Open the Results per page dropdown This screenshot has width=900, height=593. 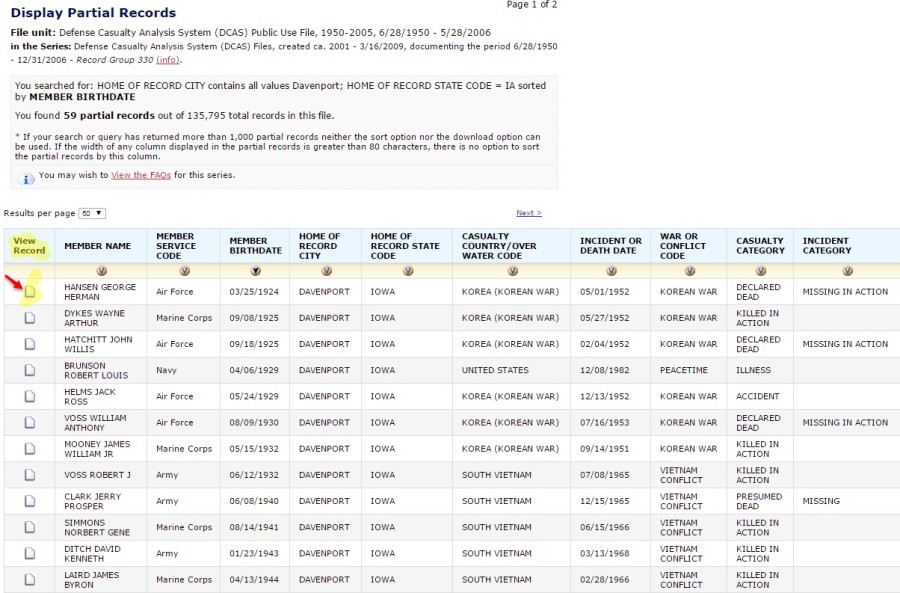click(x=93, y=213)
